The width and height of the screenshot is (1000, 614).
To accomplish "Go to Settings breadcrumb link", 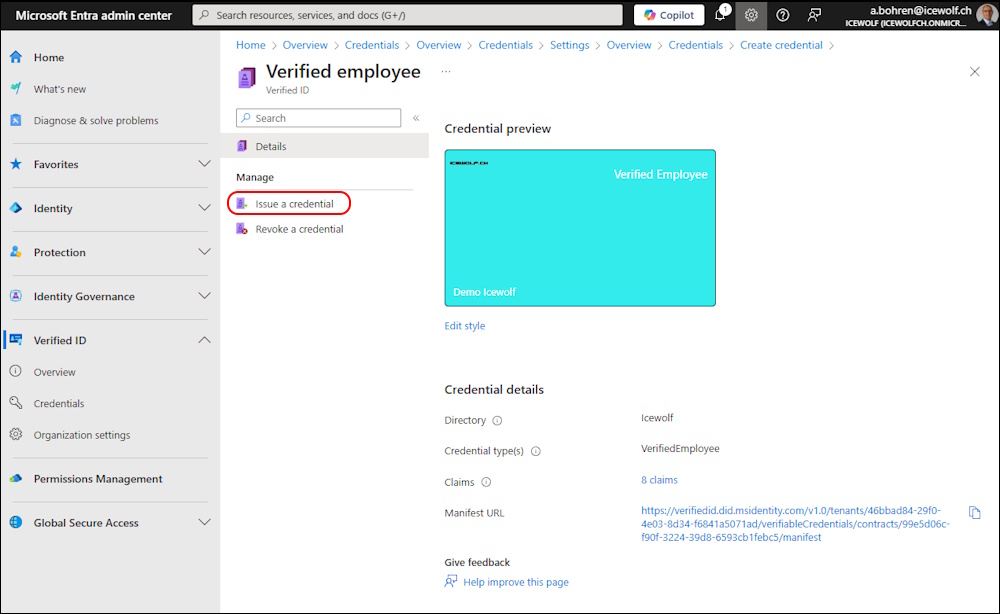I will (x=570, y=45).
